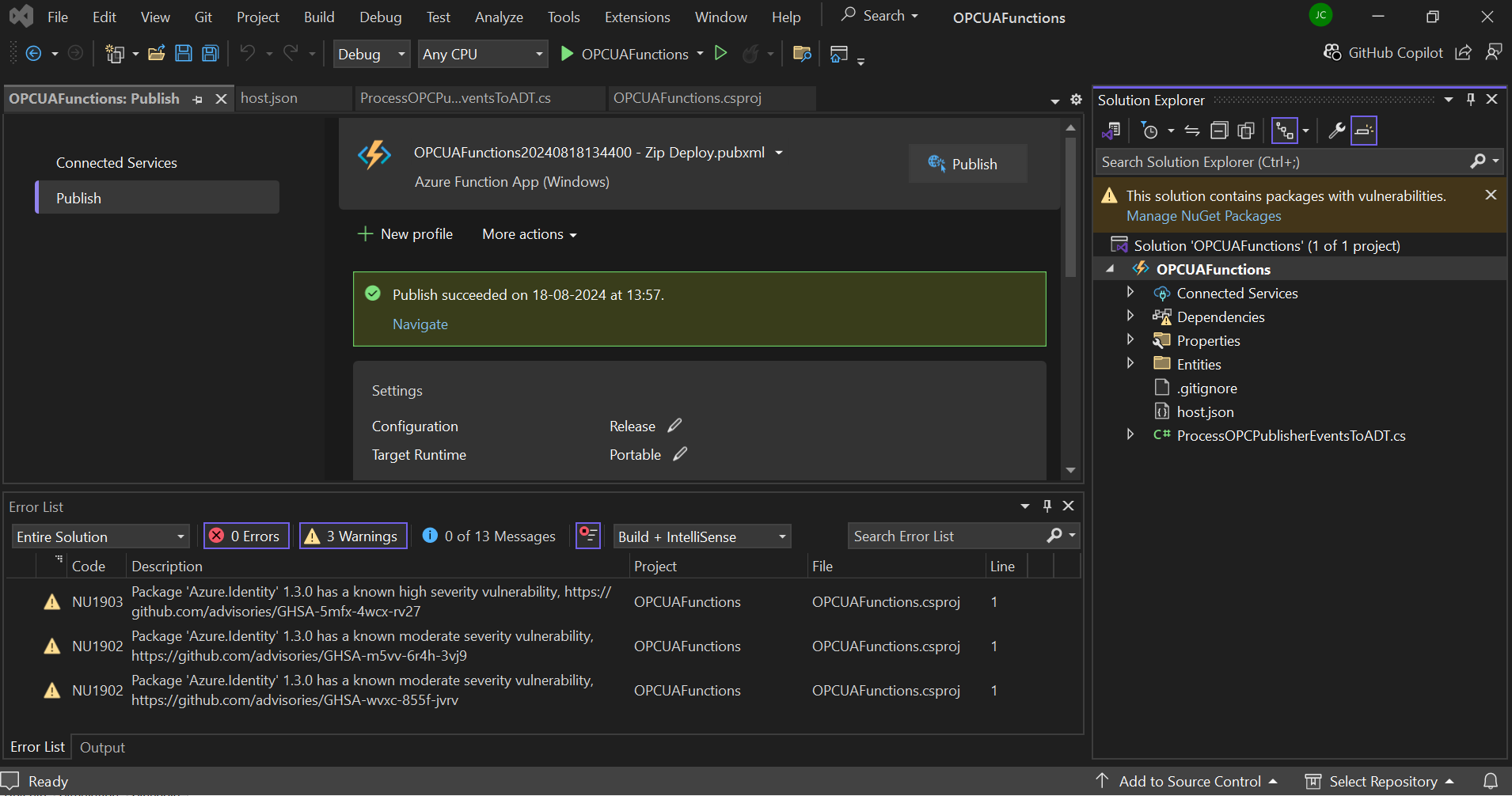1512x796 pixels.
Task: Open the Extensions menu
Action: tap(637, 17)
